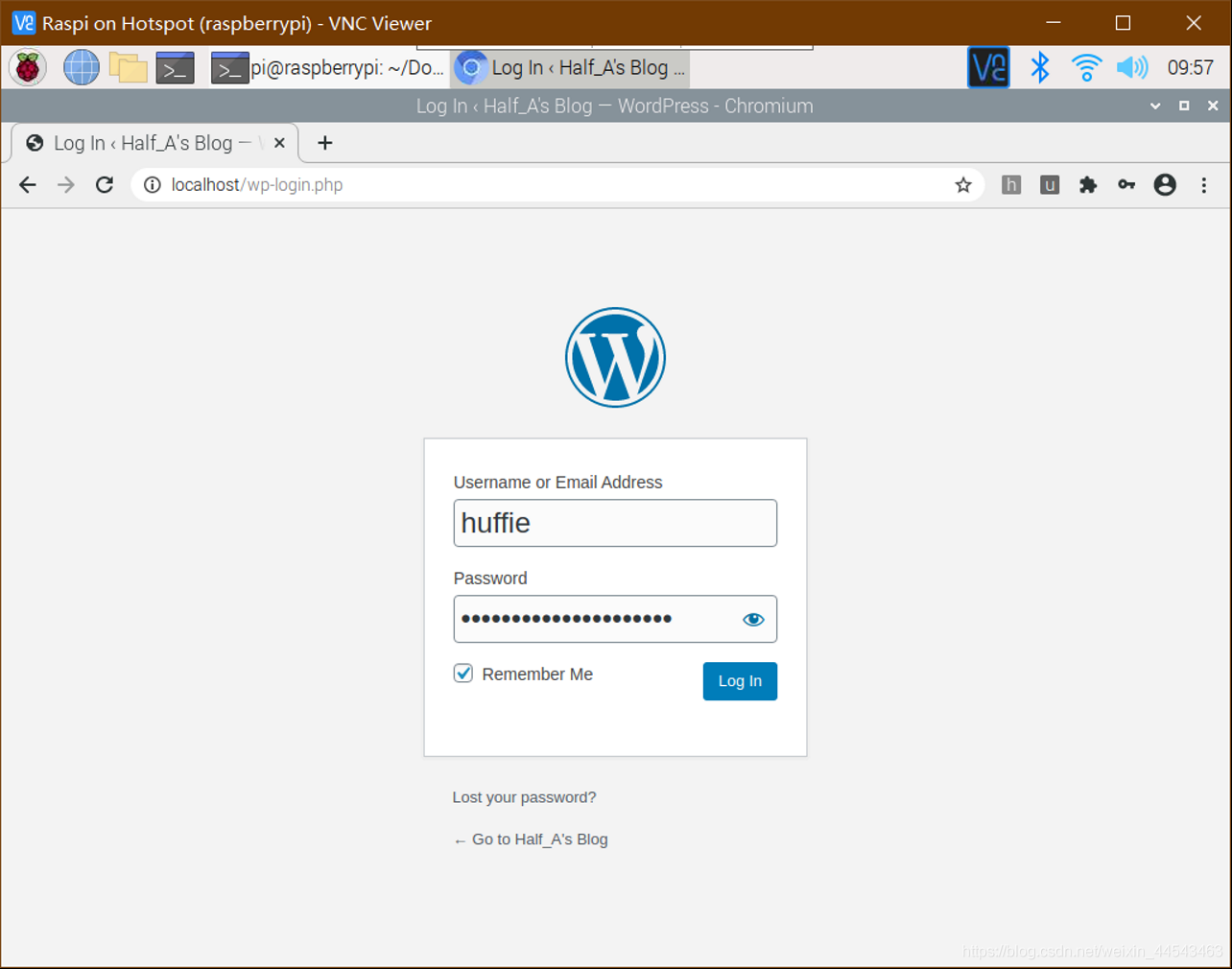1232x969 pixels.
Task: Click the Log In button
Action: 740,681
